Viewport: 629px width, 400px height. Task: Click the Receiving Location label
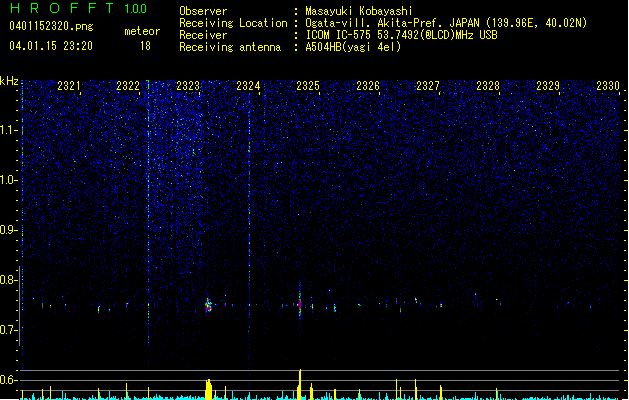tap(233, 23)
